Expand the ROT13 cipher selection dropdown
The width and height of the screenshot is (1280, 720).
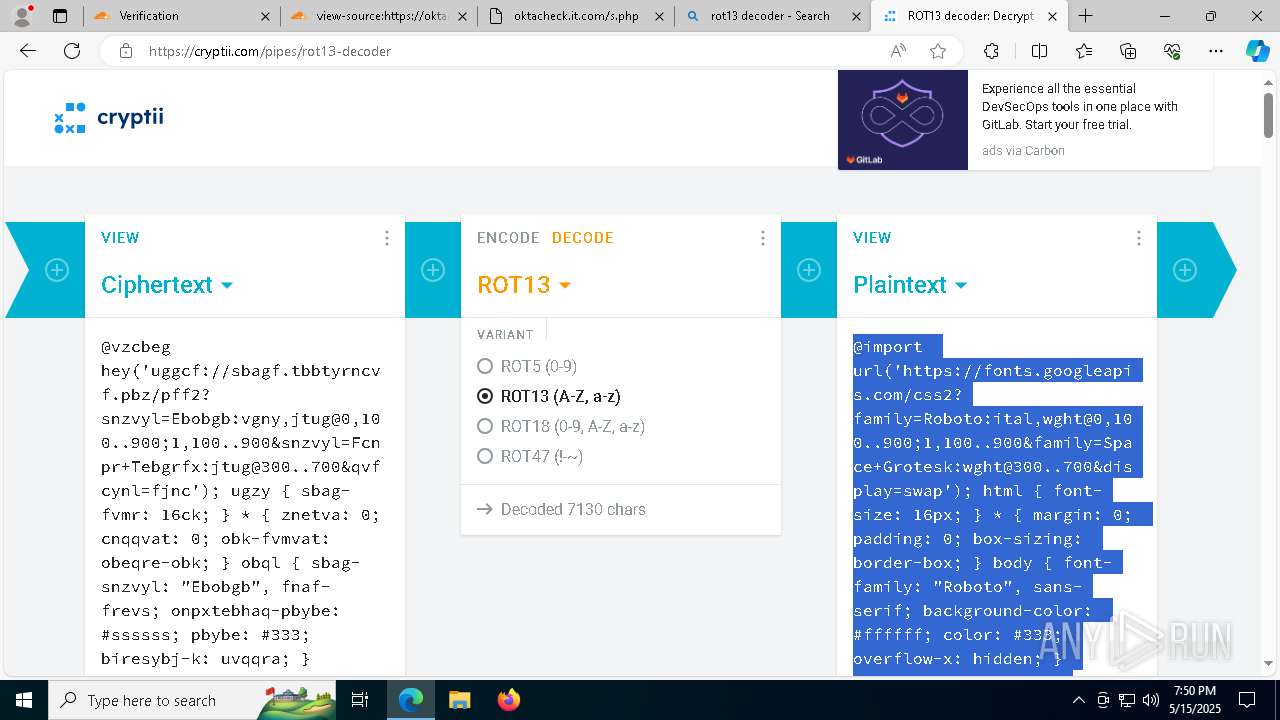[524, 285]
